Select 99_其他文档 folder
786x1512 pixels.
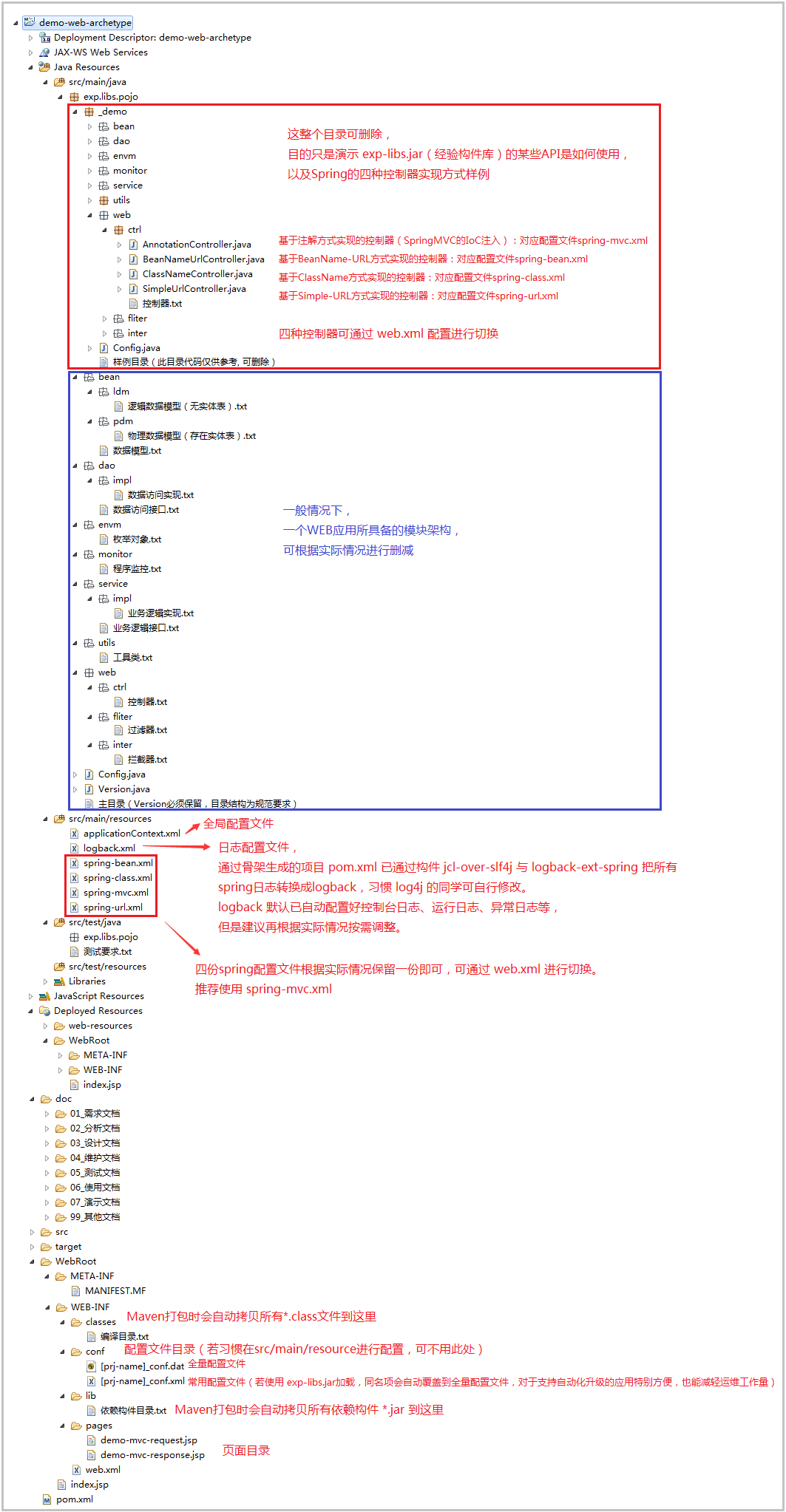[95, 1216]
